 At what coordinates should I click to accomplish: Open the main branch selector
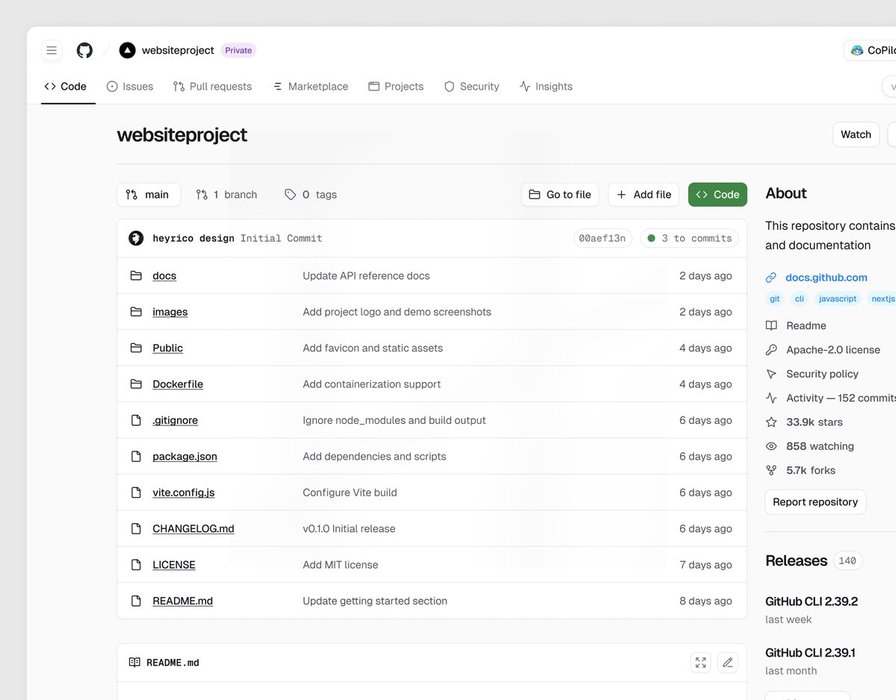(x=148, y=194)
